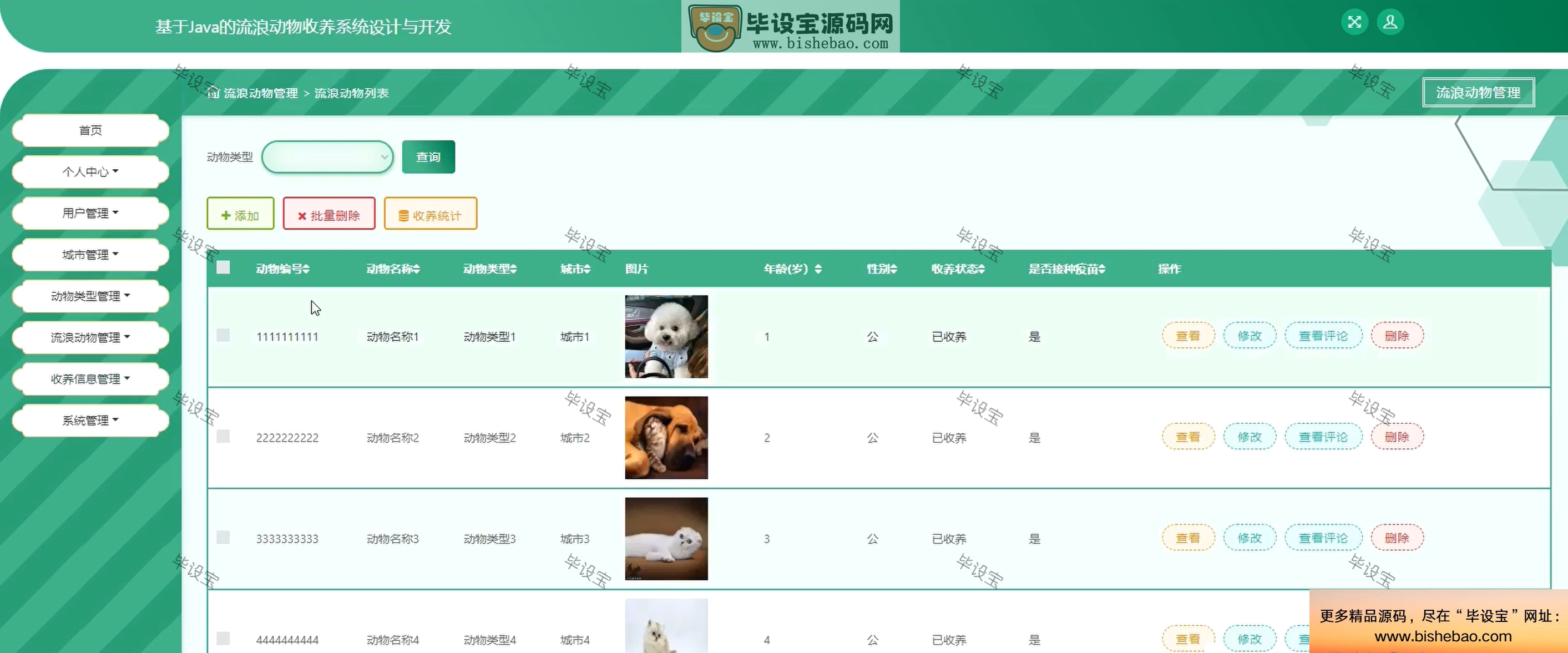
Task: Click the 毕设宝源码网 logo banner
Action: (x=790, y=27)
